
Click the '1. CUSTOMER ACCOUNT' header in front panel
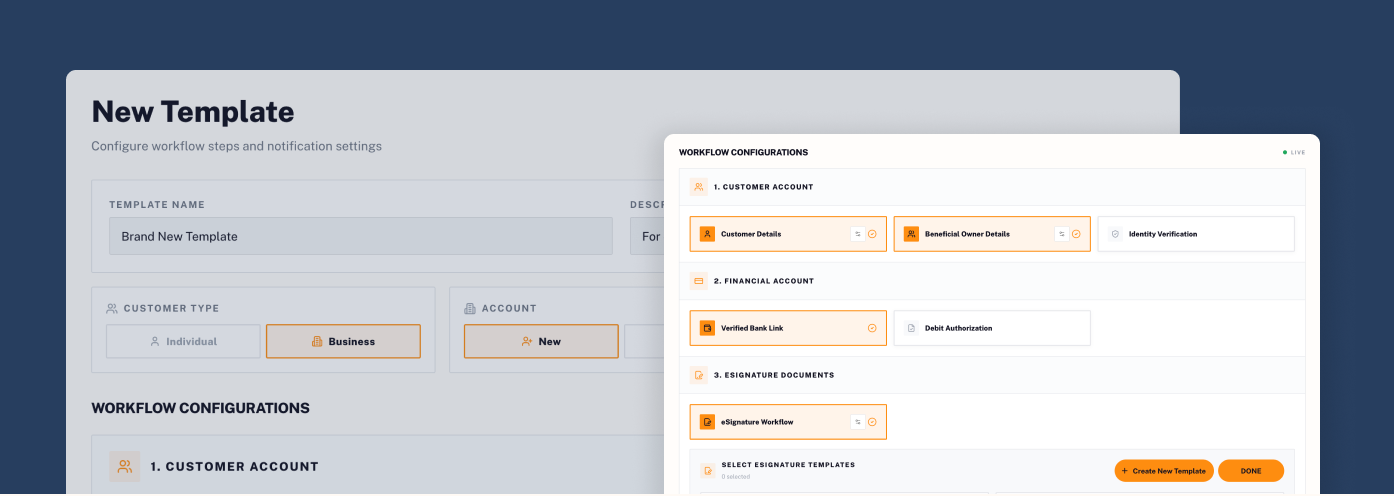(x=763, y=187)
